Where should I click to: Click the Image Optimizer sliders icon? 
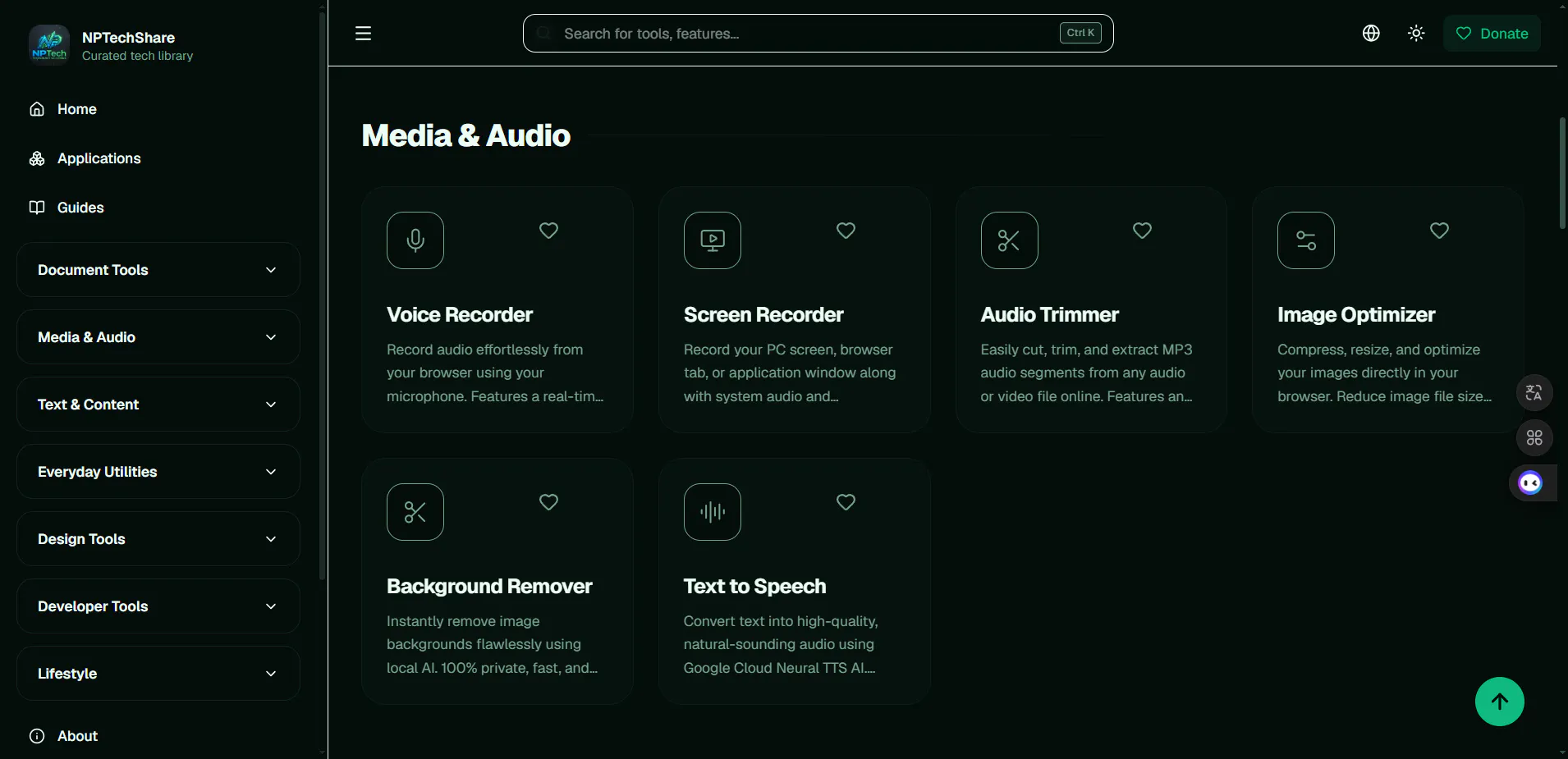click(x=1306, y=240)
